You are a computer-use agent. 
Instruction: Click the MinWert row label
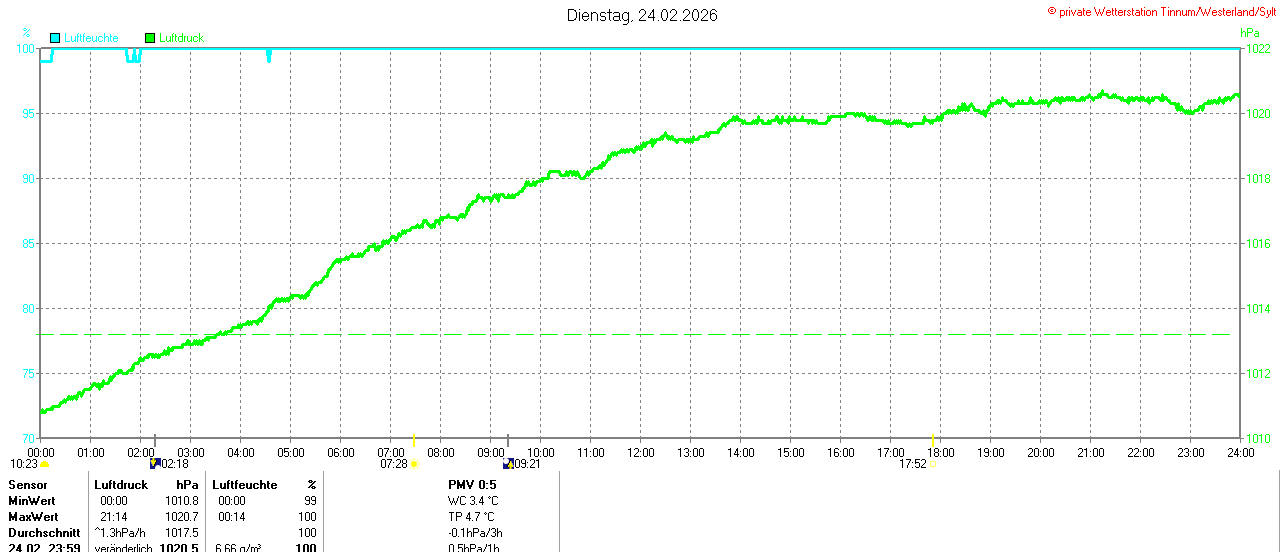[x=32, y=500]
